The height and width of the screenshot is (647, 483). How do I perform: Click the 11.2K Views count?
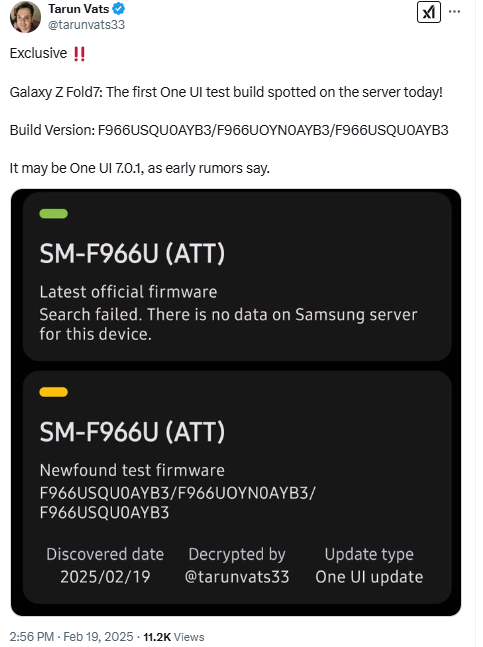coord(174,637)
